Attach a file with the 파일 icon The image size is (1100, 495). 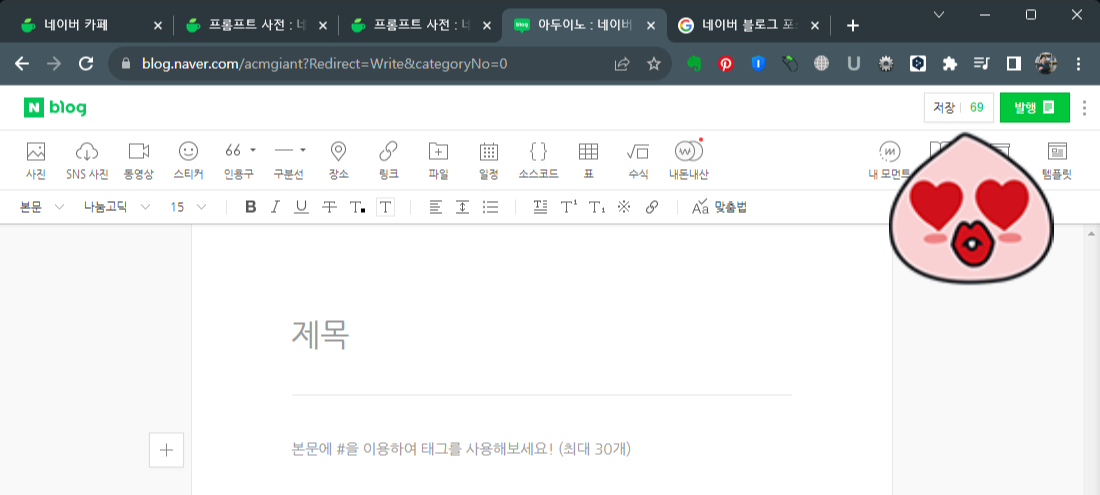click(438, 161)
